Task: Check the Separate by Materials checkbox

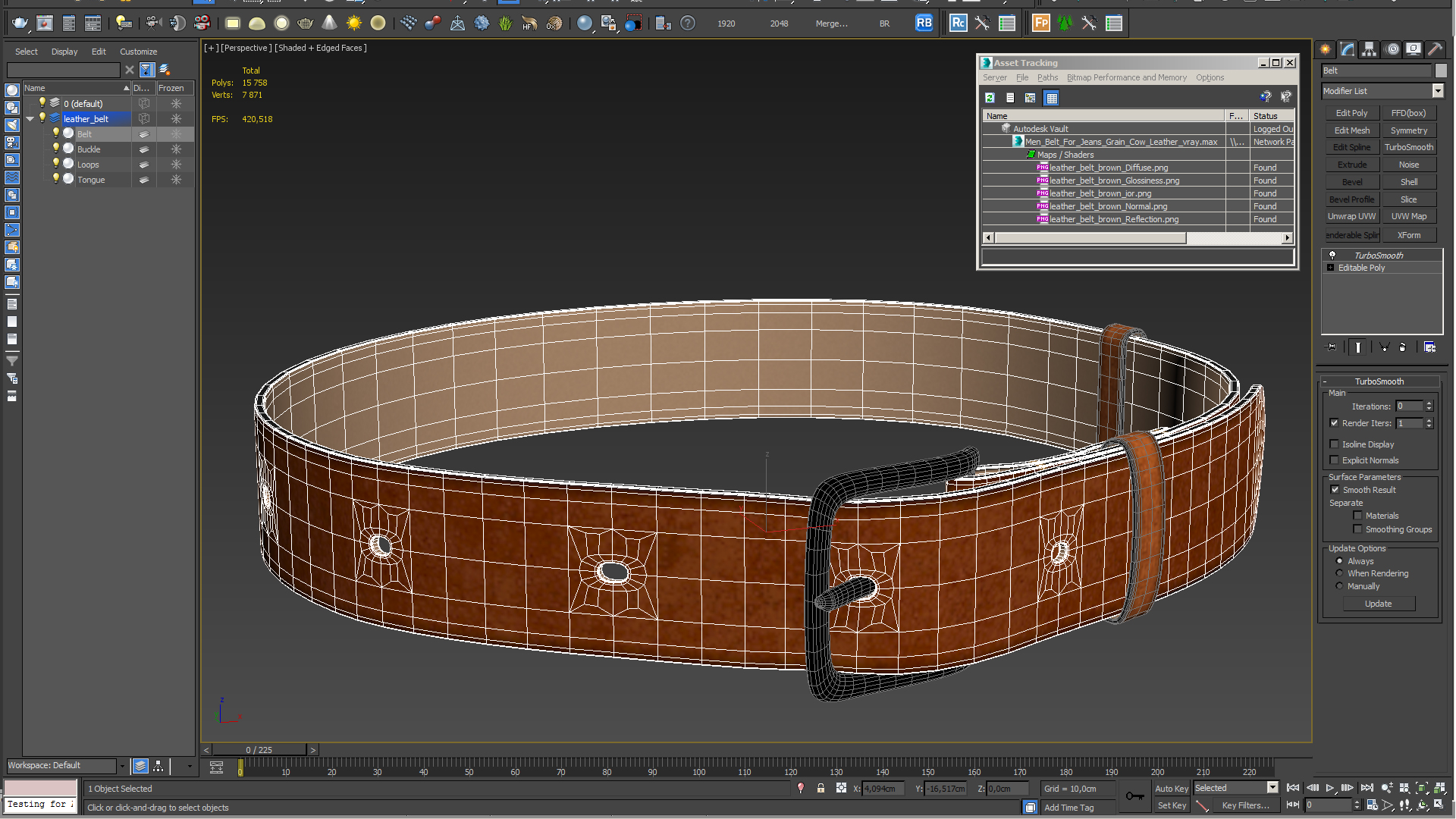Action: tap(1358, 516)
